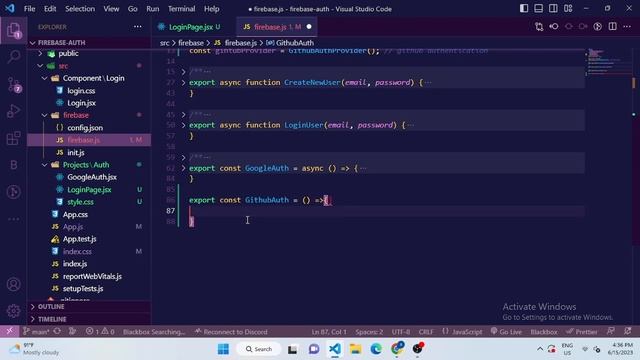The width and height of the screenshot is (640, 360).
Task: Change UTF-8 file encoding
Action: pos(401,331)
